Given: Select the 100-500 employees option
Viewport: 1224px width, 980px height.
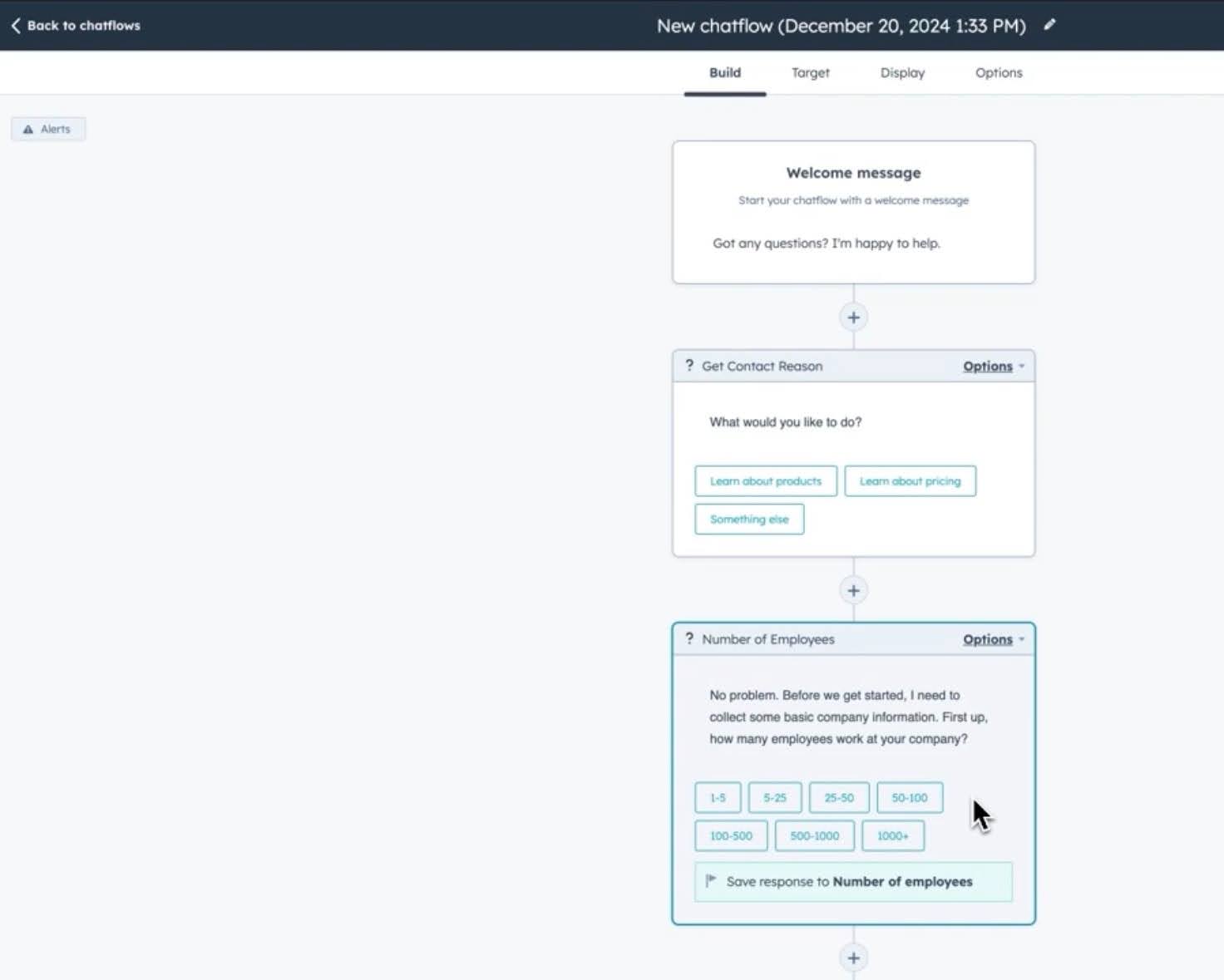Looking at the screenshot, I should tap(731, 836).
